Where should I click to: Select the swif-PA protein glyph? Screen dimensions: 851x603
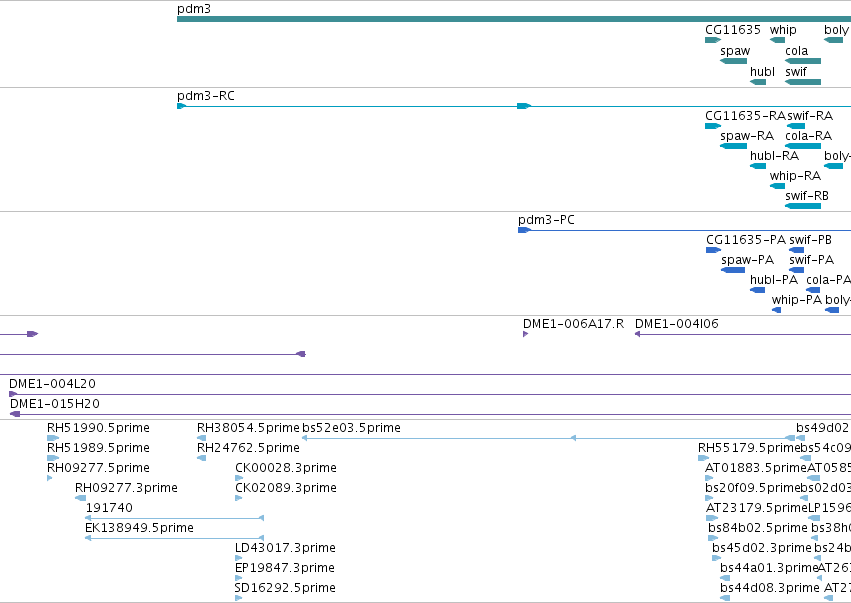796,270
